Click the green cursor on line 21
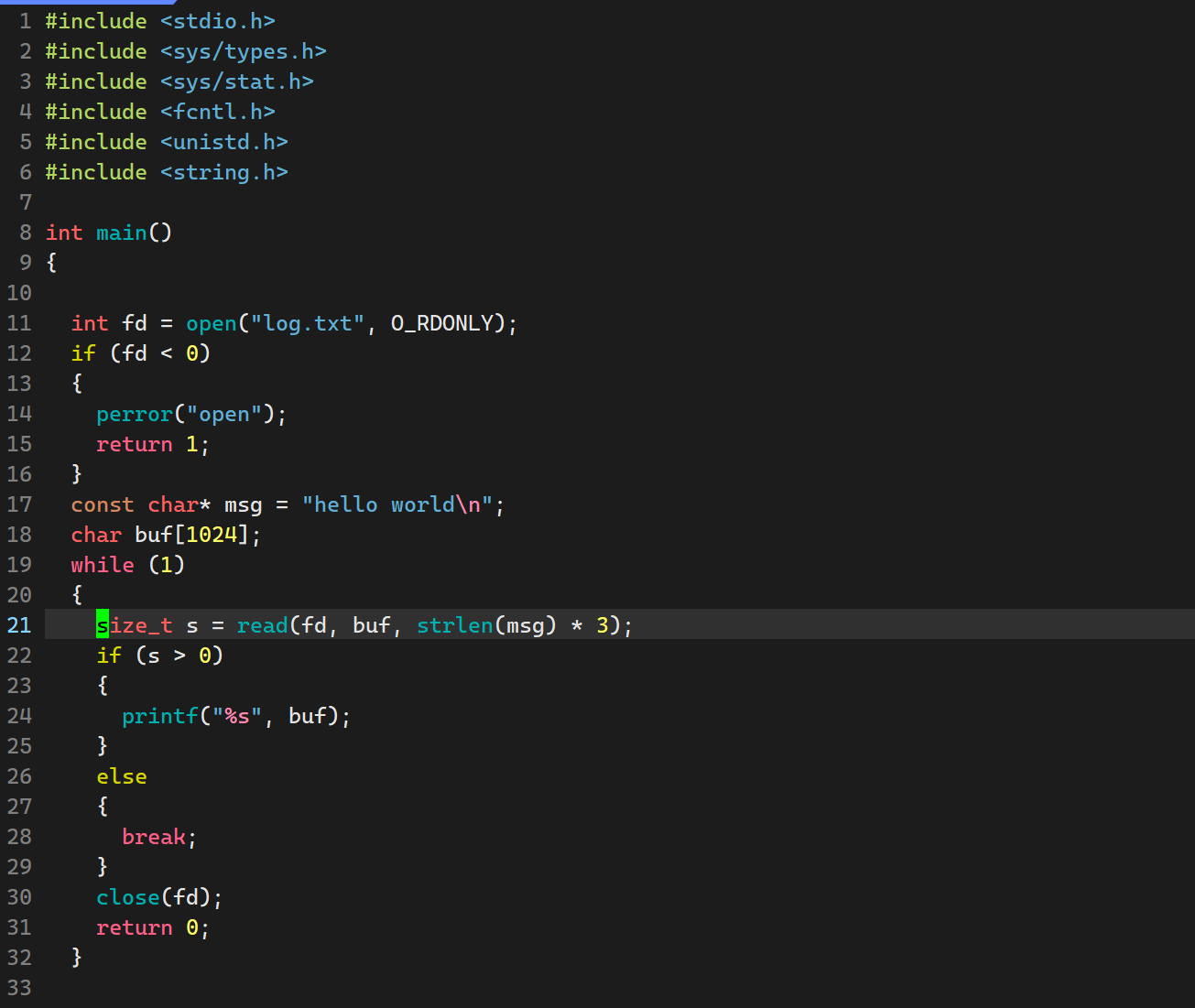The width and height of the screenshot is (1195, 1008). (103, 625)
